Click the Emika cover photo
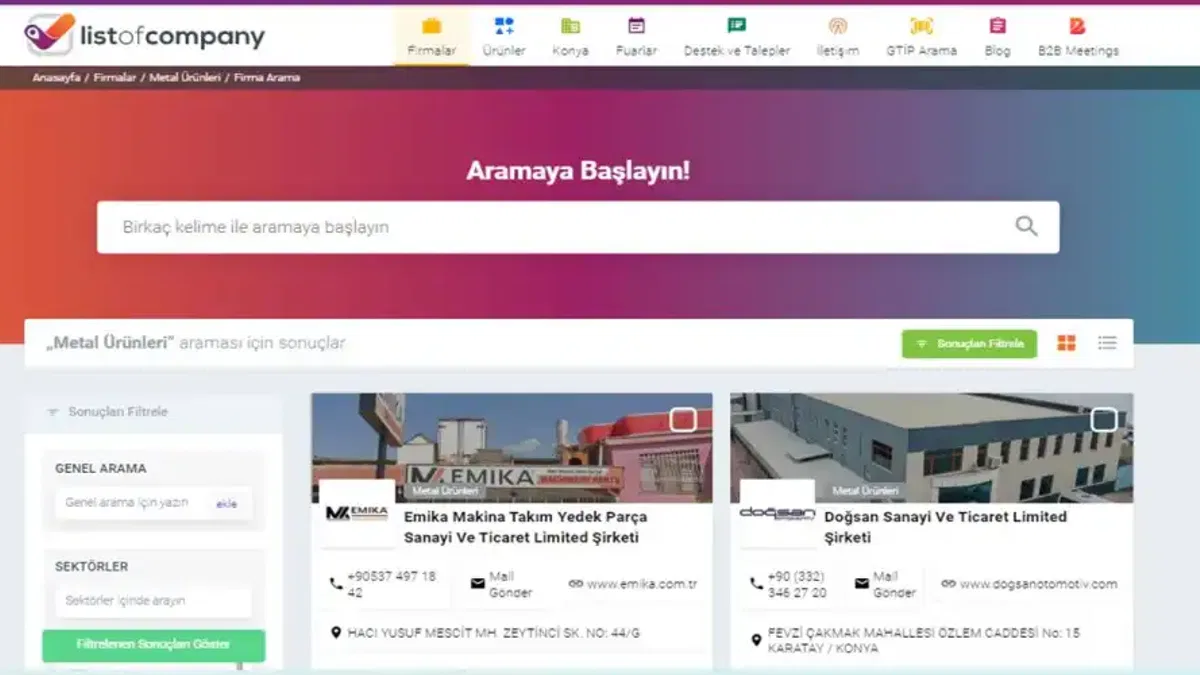Screen dimensions: 1200x675 pyautogui.click(x=512, y=447)
